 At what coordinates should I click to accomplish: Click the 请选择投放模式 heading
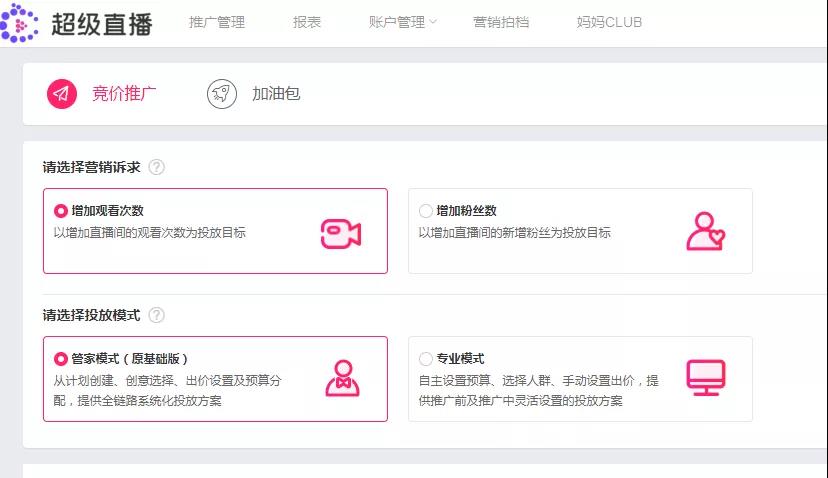pyautogui.click(x=91, y=315)
